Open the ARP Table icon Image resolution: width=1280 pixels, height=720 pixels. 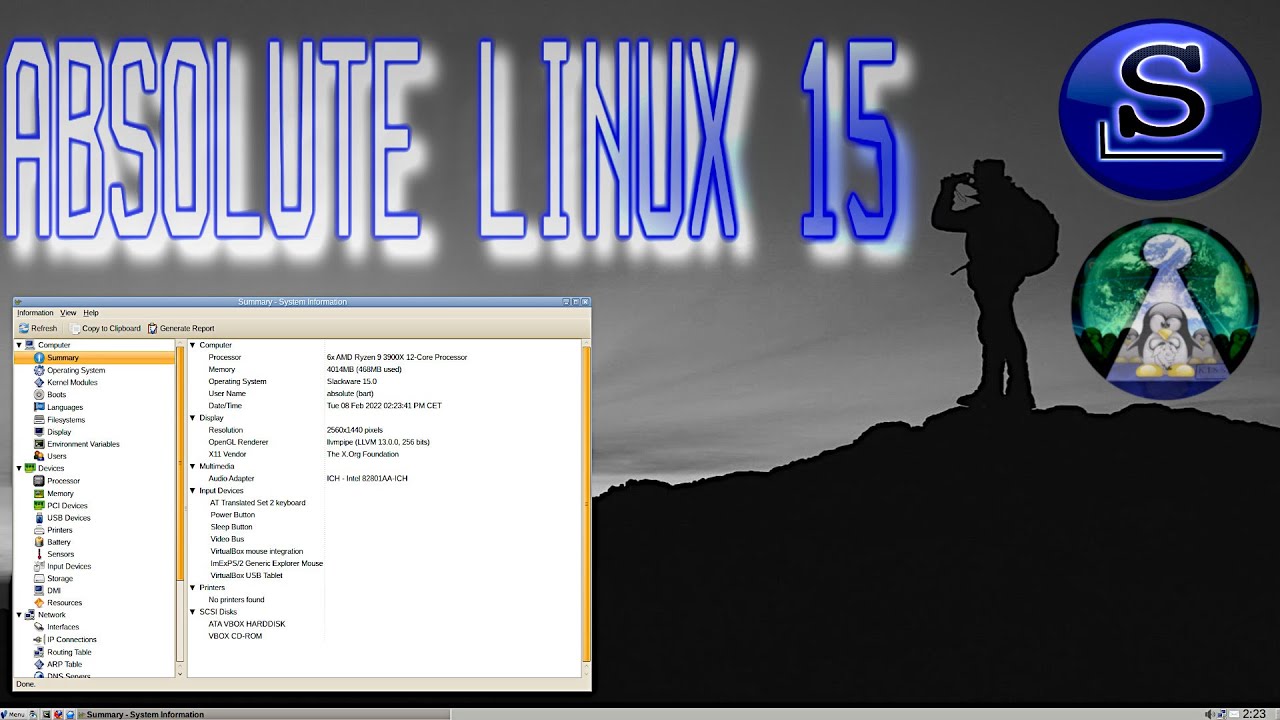(x=39, y=664)
